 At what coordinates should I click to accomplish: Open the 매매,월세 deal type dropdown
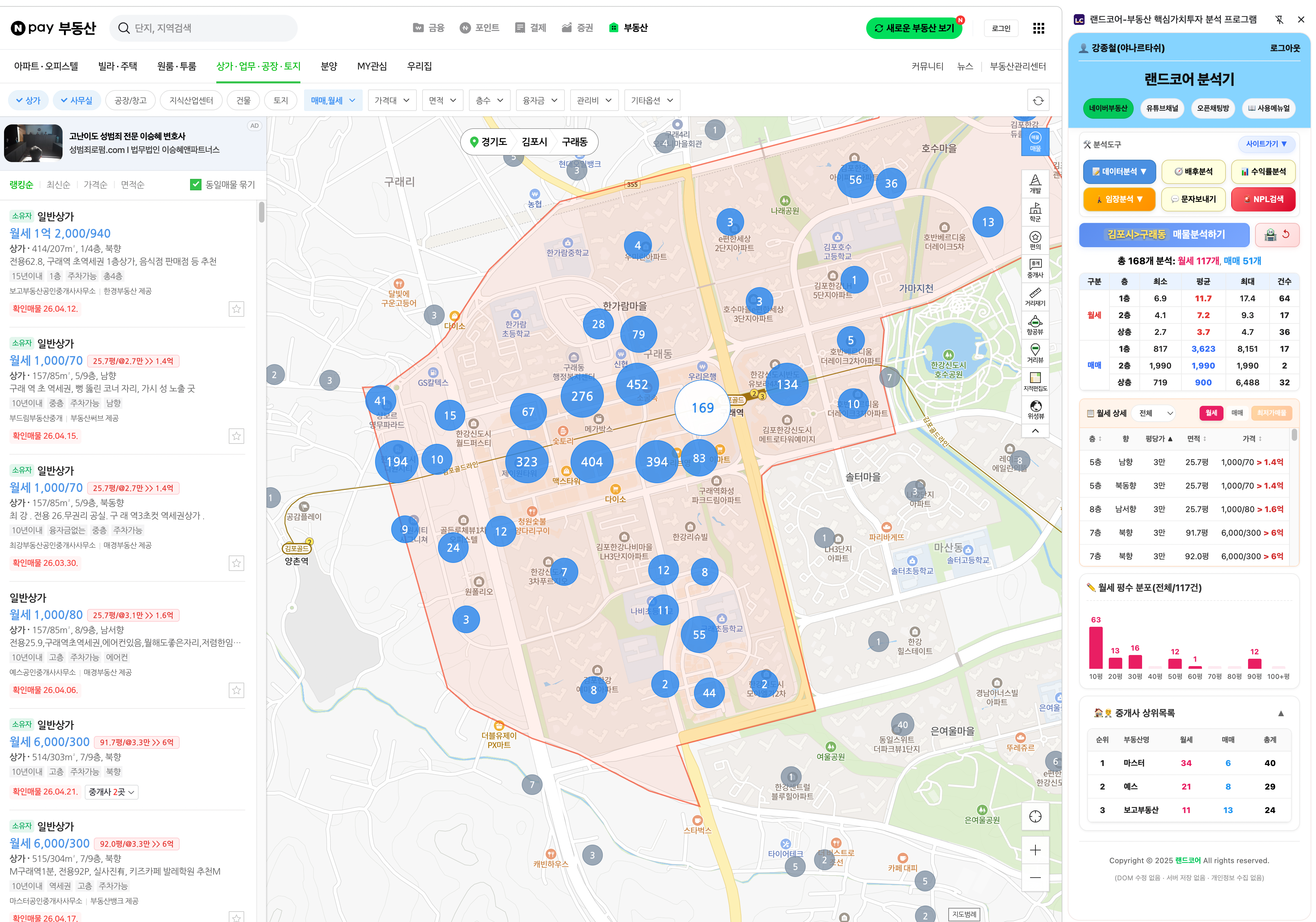tap(332, 101)
